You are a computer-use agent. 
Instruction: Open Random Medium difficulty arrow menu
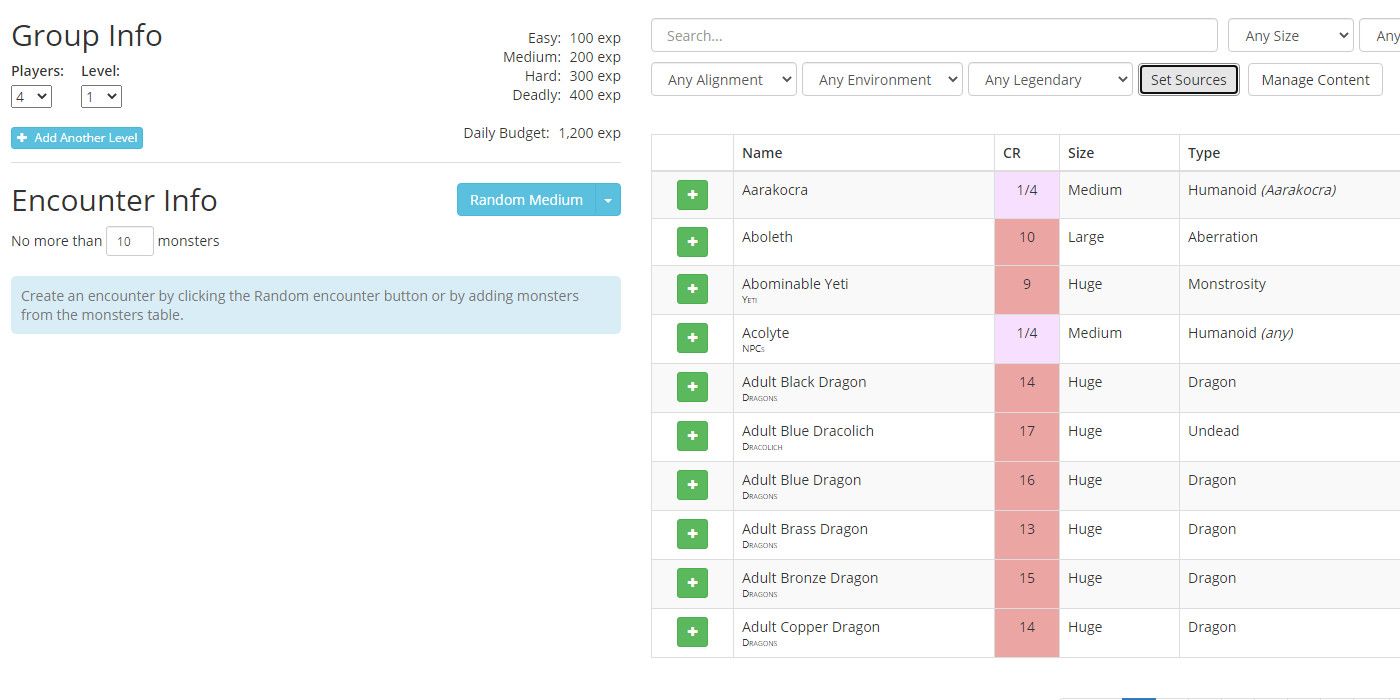pyautogui.click(x=608, y=200)
